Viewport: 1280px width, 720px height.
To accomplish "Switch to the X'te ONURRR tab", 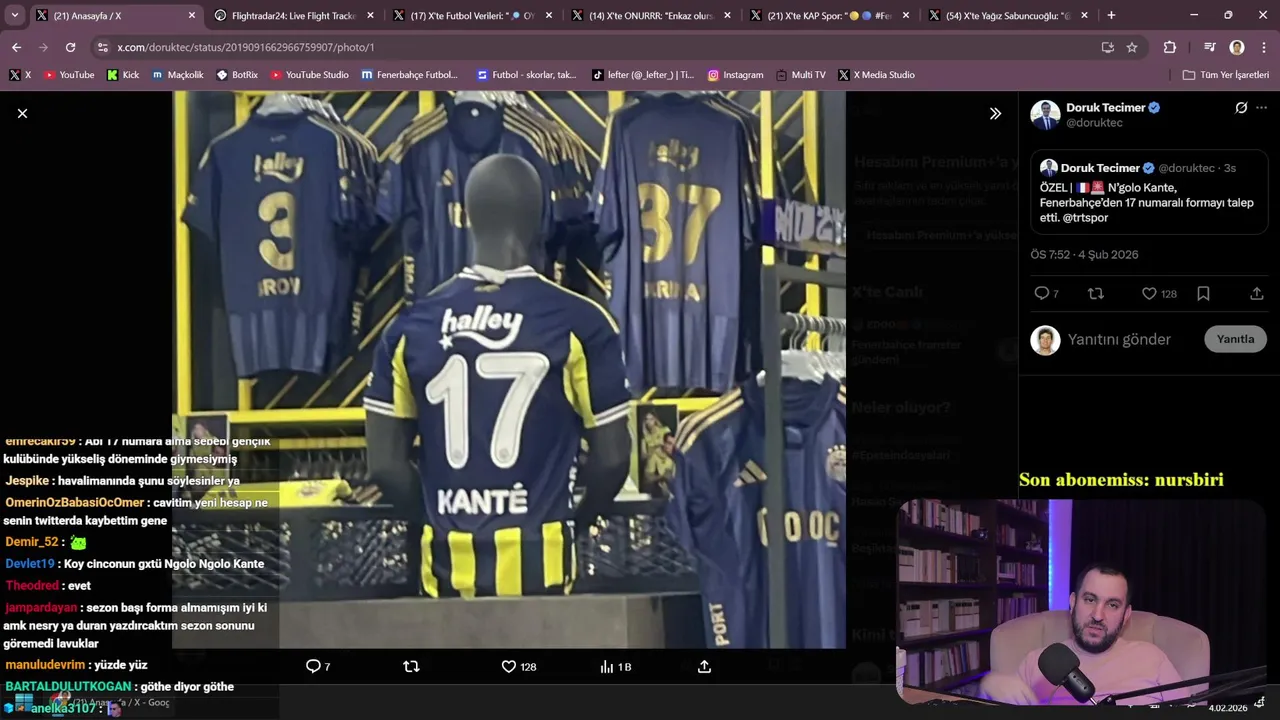I will tap(651, 16).
